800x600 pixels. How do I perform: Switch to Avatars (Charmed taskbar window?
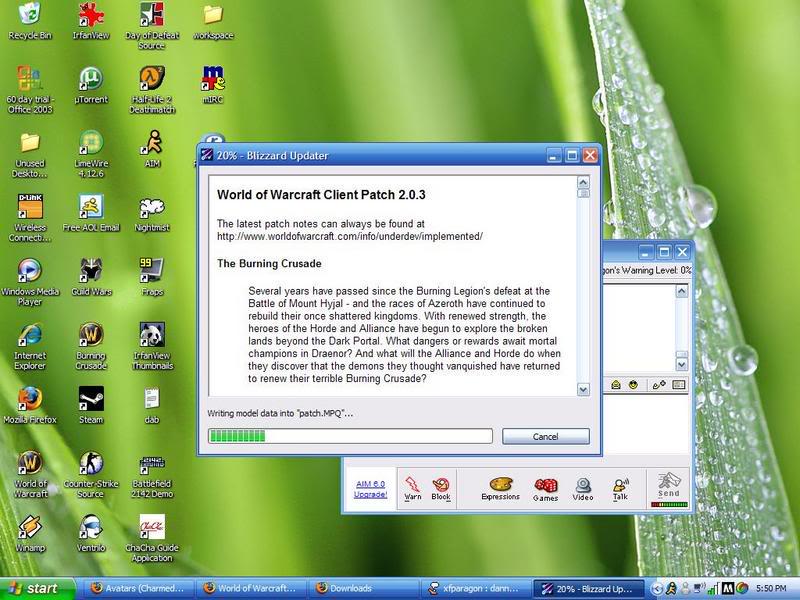tap(136, 588)
